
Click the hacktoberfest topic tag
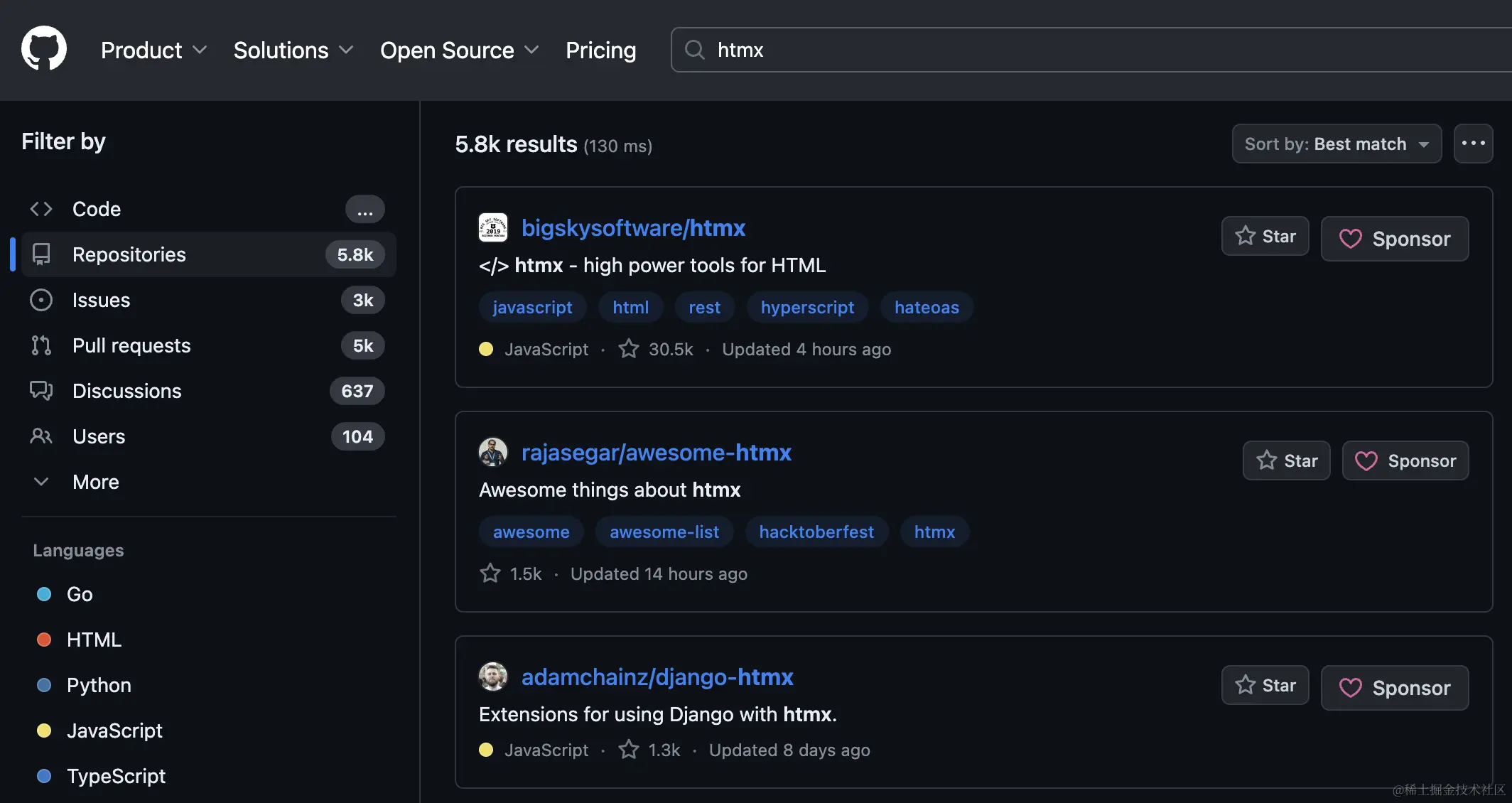tap(816, 532)
